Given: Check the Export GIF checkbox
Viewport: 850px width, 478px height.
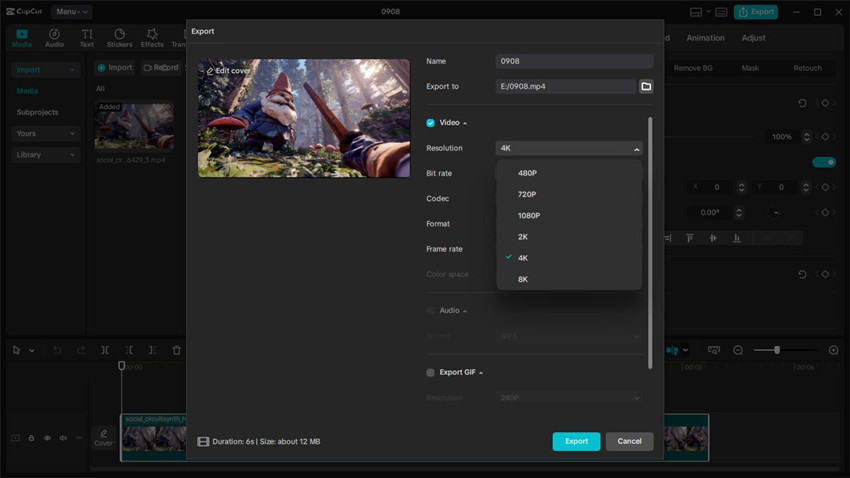Looking at the screenshot, I should (x=430, y=372).
